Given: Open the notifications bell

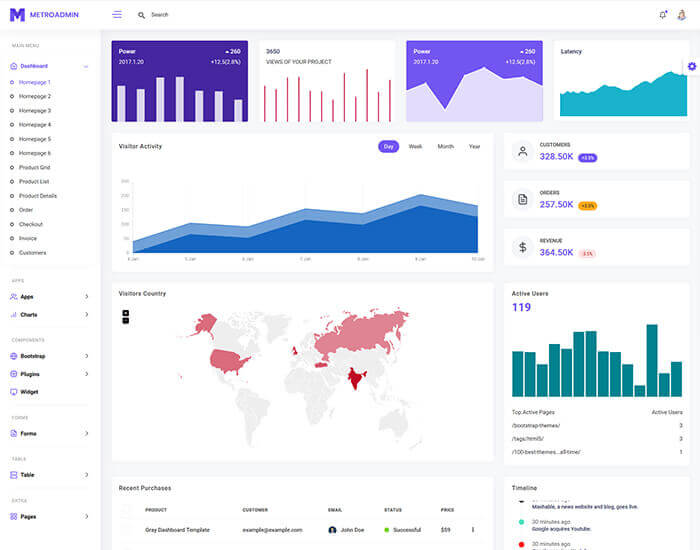Looking at the screenshot, I should click(x=662, y=15).
